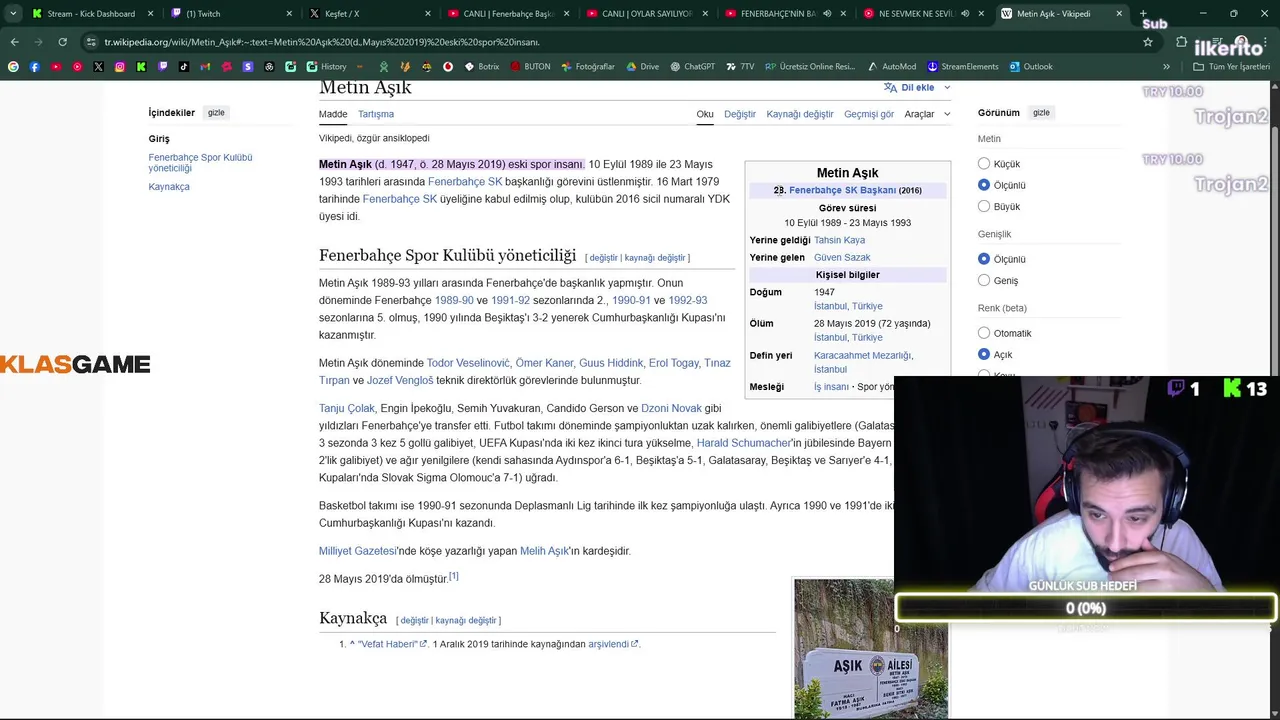The width and height of the screenshot is (1280, 720).
Task: Open the Değiştir edit tab
Action: pyautogui.click(x=740, y=114)
